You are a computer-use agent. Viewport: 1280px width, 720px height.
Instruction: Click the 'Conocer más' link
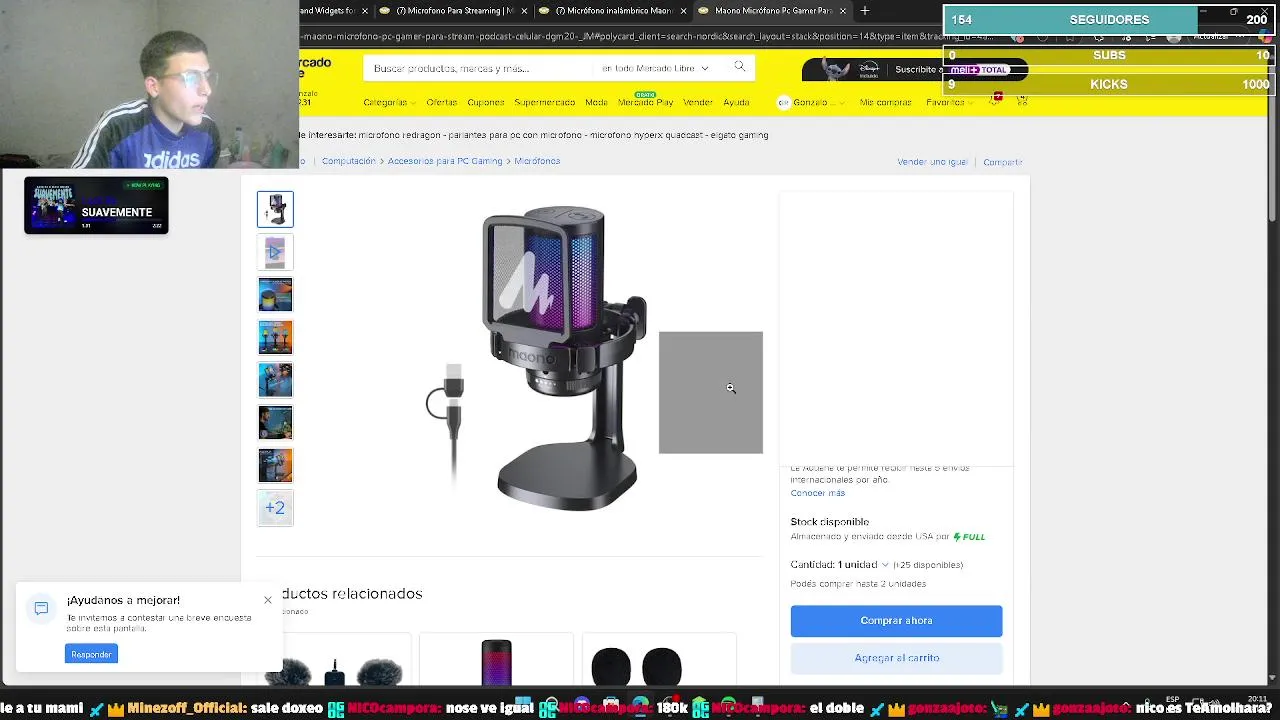[x=817, y=493]
